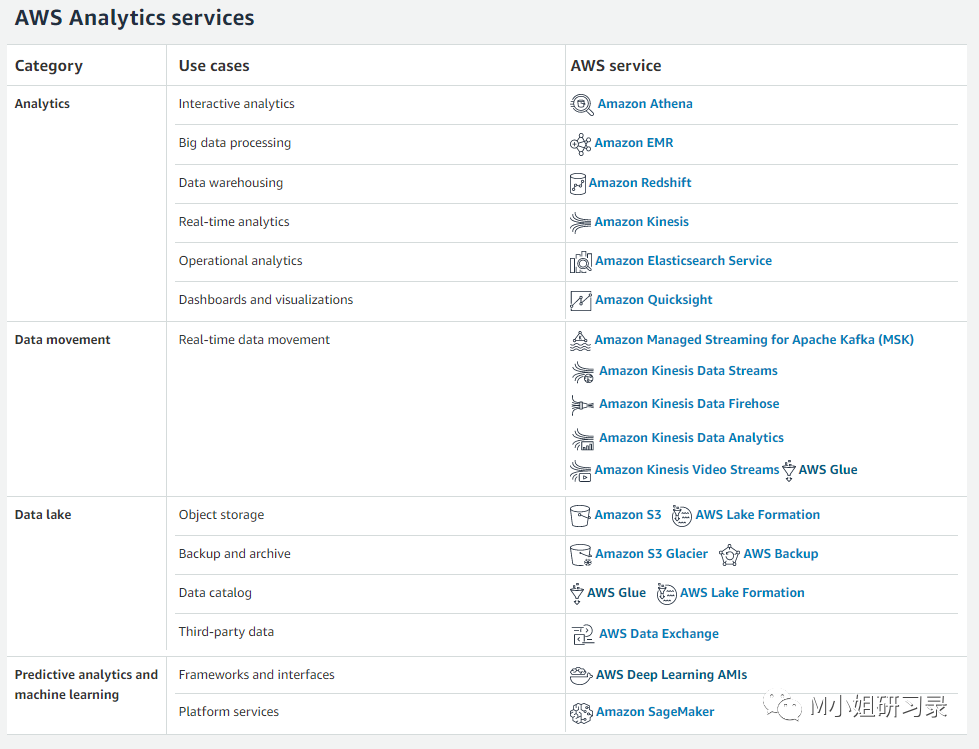Open the Amazon Managed Streaming for Apache Kafka link

[x=753, y=340]
